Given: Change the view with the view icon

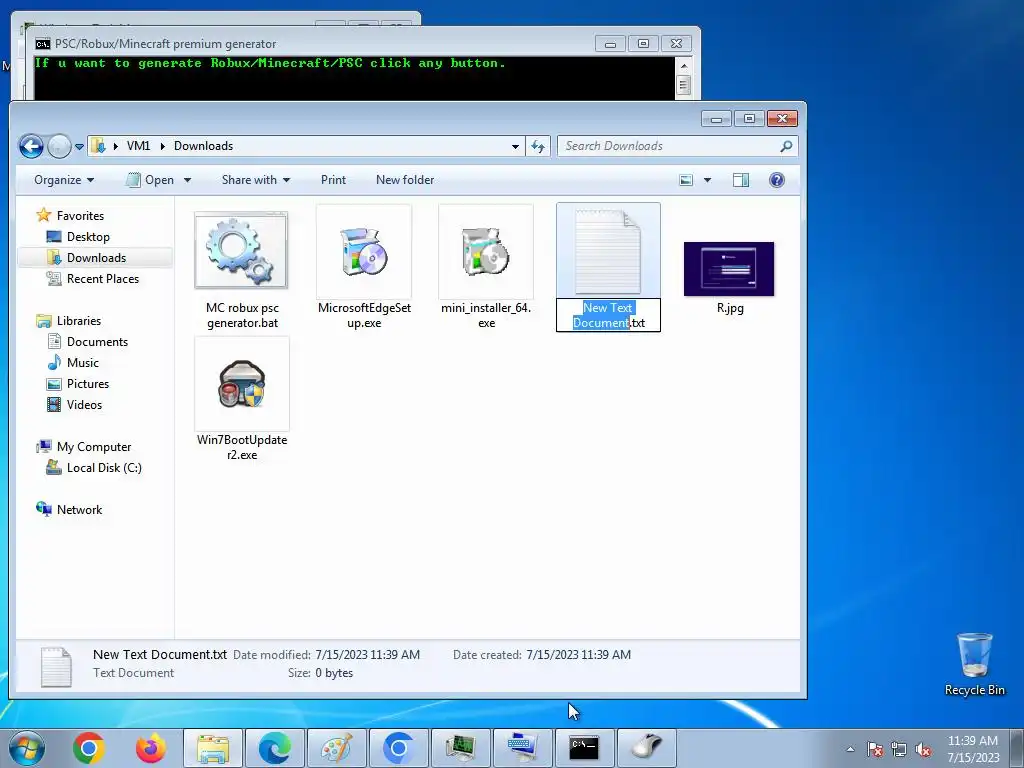Looking at the screenshot, I should tap(686, 180).
